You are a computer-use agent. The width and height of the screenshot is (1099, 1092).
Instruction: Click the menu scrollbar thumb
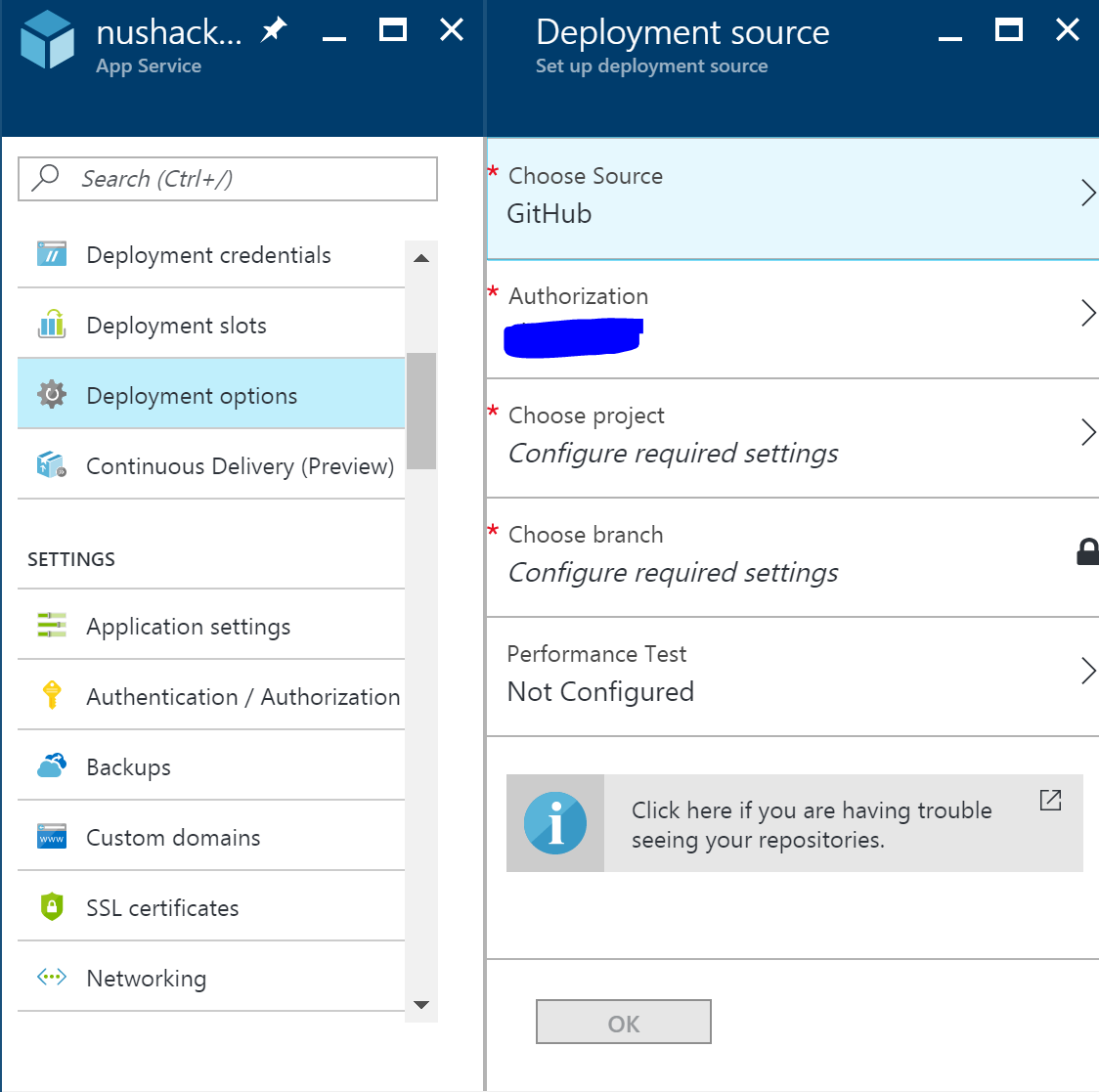click(x=421, y=411)
